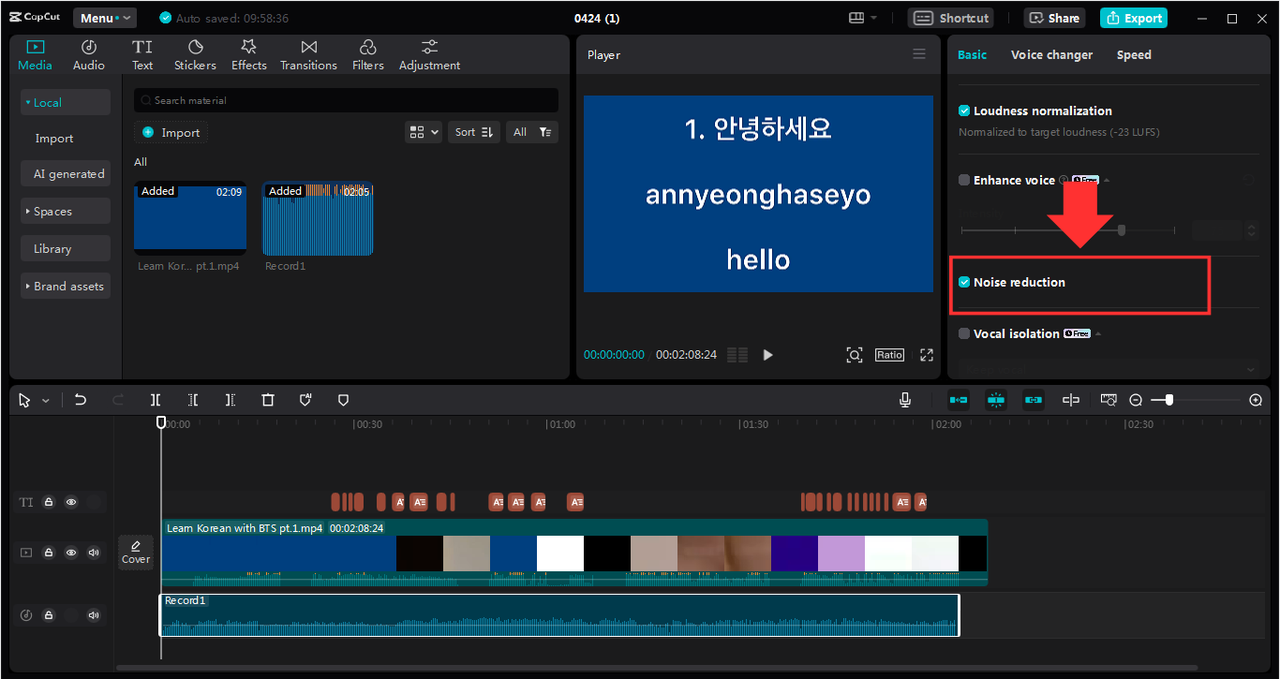Uncheck Noise reduction

pyautogui.click(x=964, y=282)
